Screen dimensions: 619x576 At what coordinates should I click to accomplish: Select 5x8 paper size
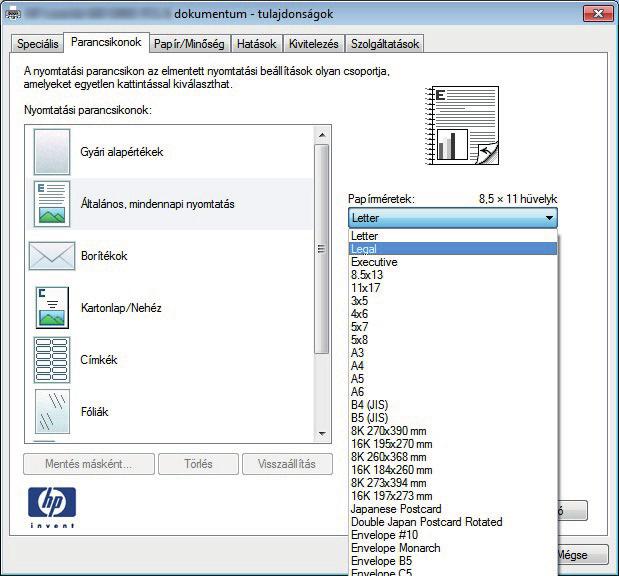(x=452, y=340)
